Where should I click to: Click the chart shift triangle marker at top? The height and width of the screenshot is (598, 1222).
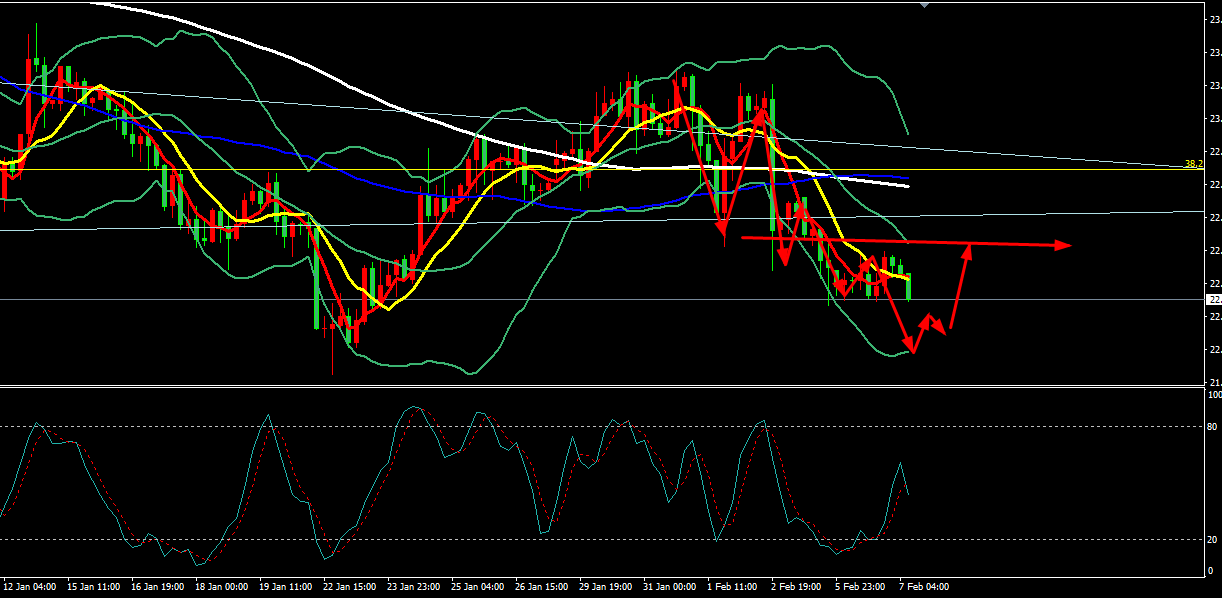coord(924,4)
